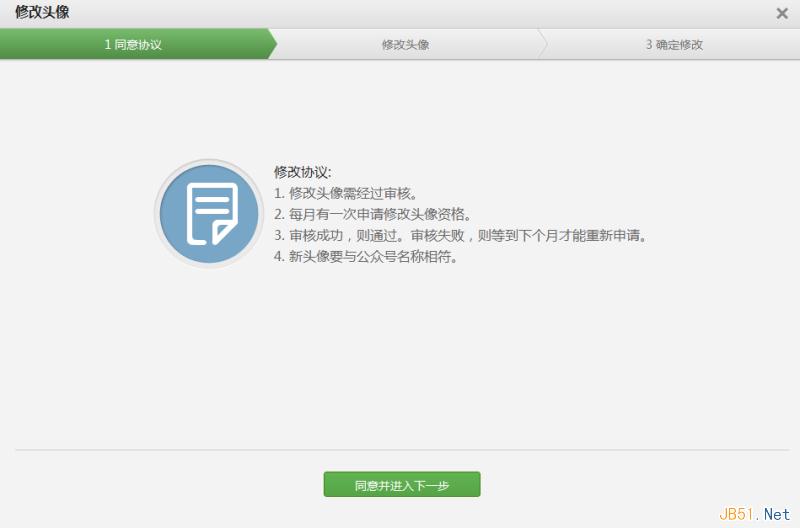Close the 修改头像 dialog
The height and width of the screenshot is (528, 800).
782,13
